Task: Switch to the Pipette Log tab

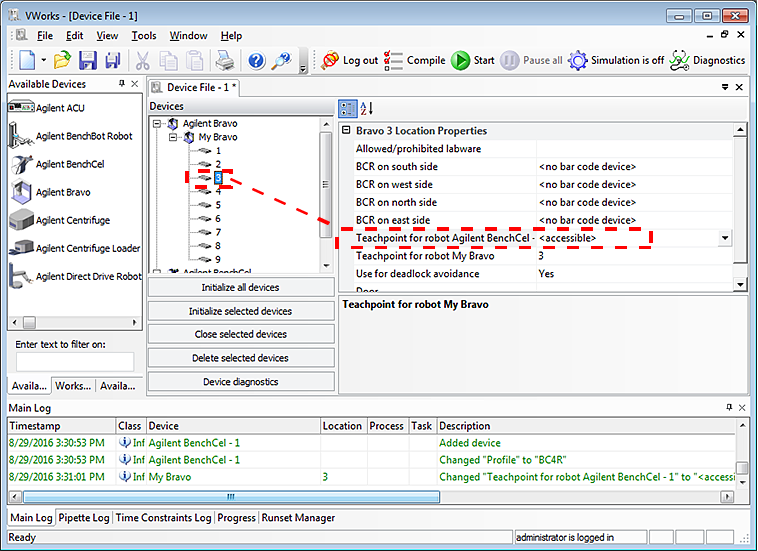Action: [85, 518]
